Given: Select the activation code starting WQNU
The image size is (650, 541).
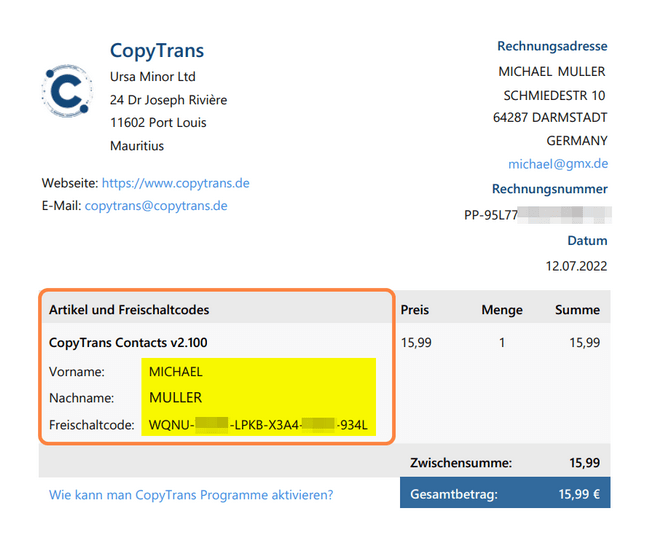Looking at the screenshot, I should click(258, 425).
